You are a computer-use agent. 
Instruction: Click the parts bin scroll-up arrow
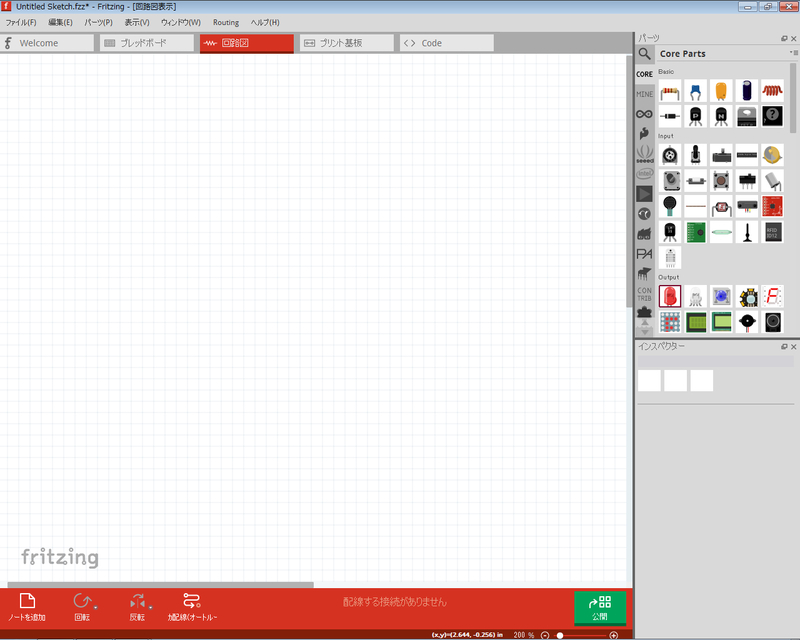click(x=644, y=323)
